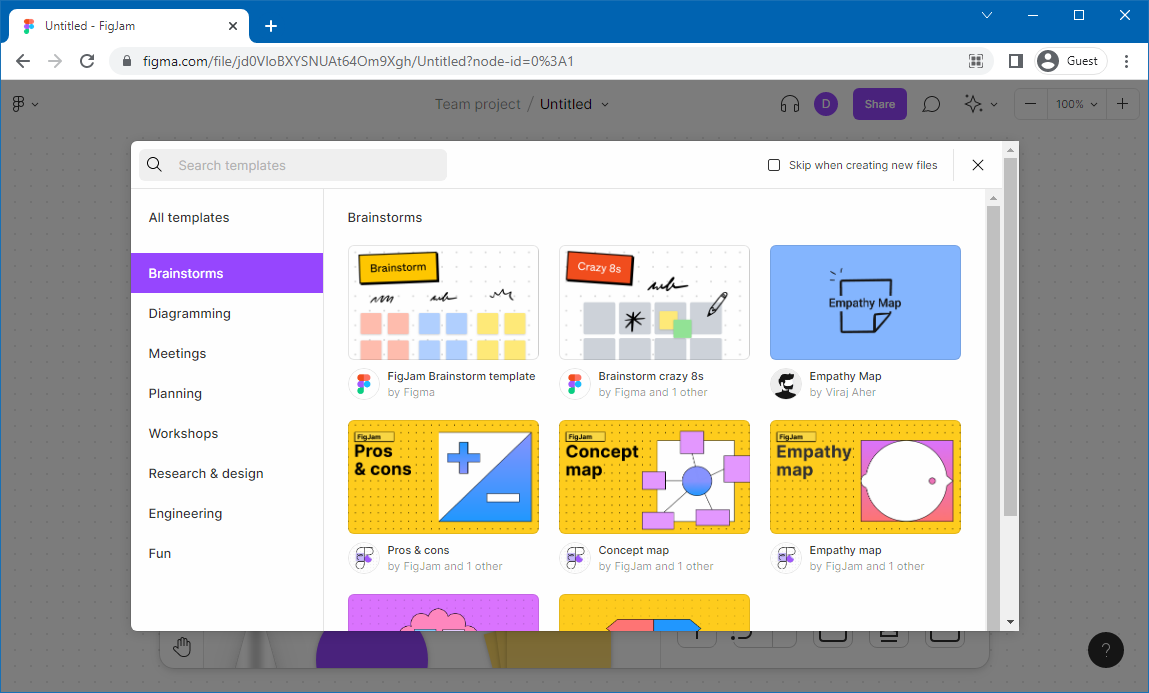This screenshot has width=1149, height=693.
Task: Click the zoom in plus button
Action: pos(1123,104)
